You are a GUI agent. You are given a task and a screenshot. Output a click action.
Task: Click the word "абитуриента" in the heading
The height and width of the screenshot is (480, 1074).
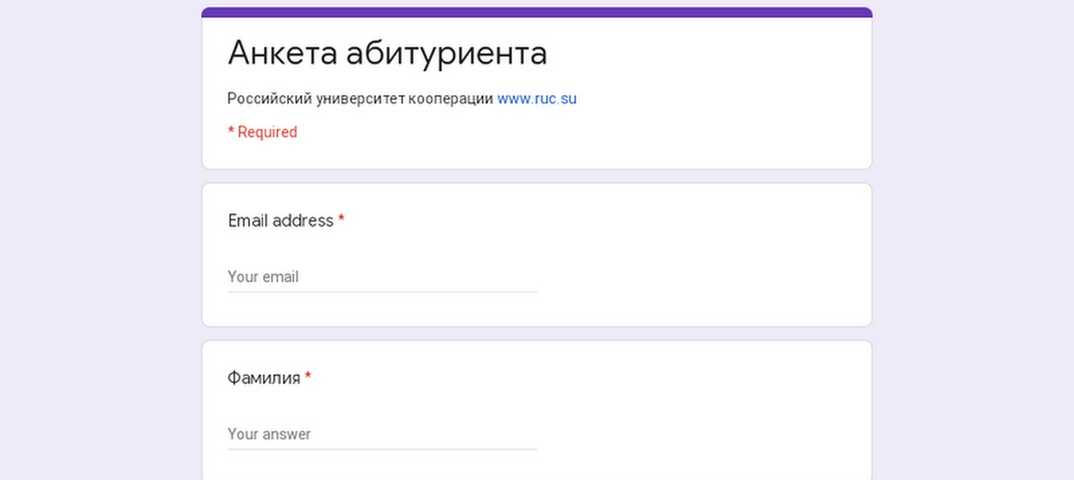pos(446,53)
